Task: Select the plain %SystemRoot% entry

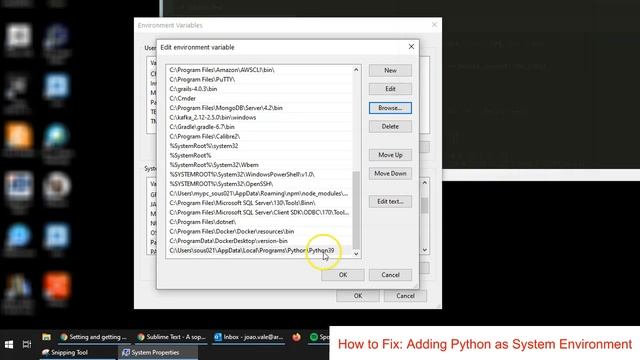Action: point(260,156)
